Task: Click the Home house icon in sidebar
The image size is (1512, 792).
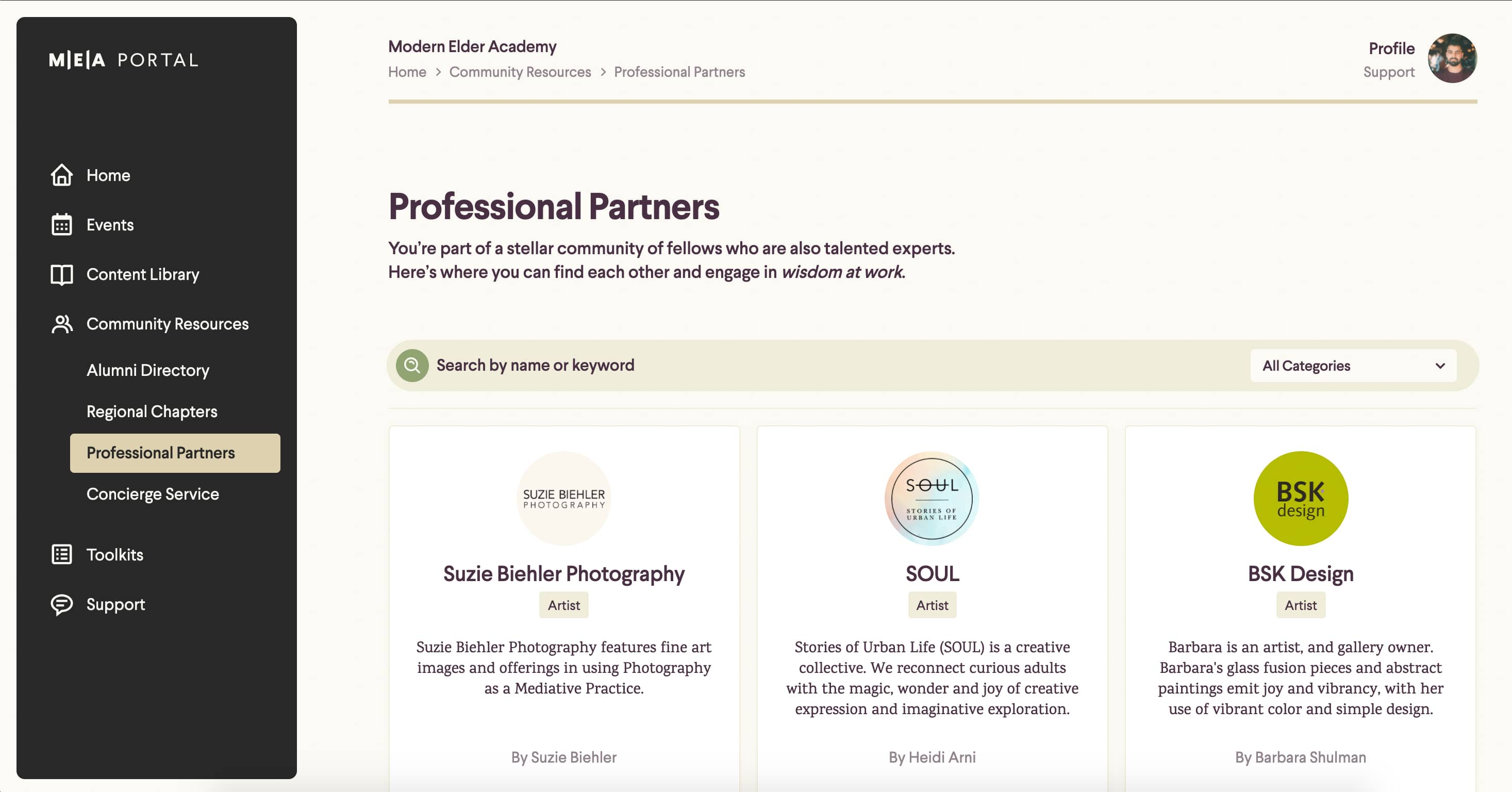Action: click(x=62, y=175)
